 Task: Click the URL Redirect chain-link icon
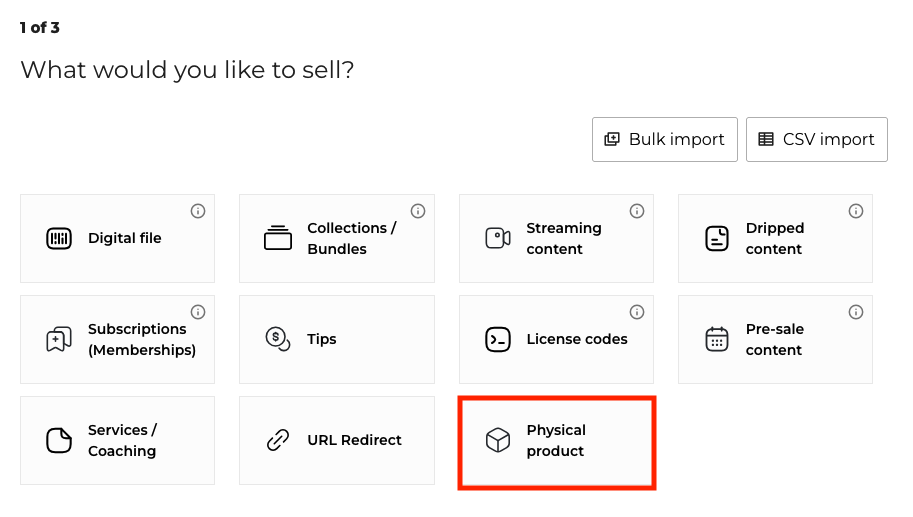278,440
